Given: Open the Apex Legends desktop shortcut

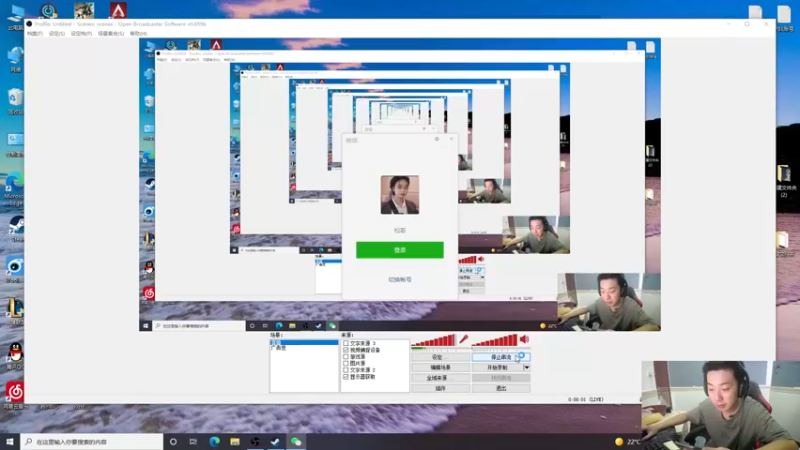Looking at the screenshot, I should pos(118,10).
